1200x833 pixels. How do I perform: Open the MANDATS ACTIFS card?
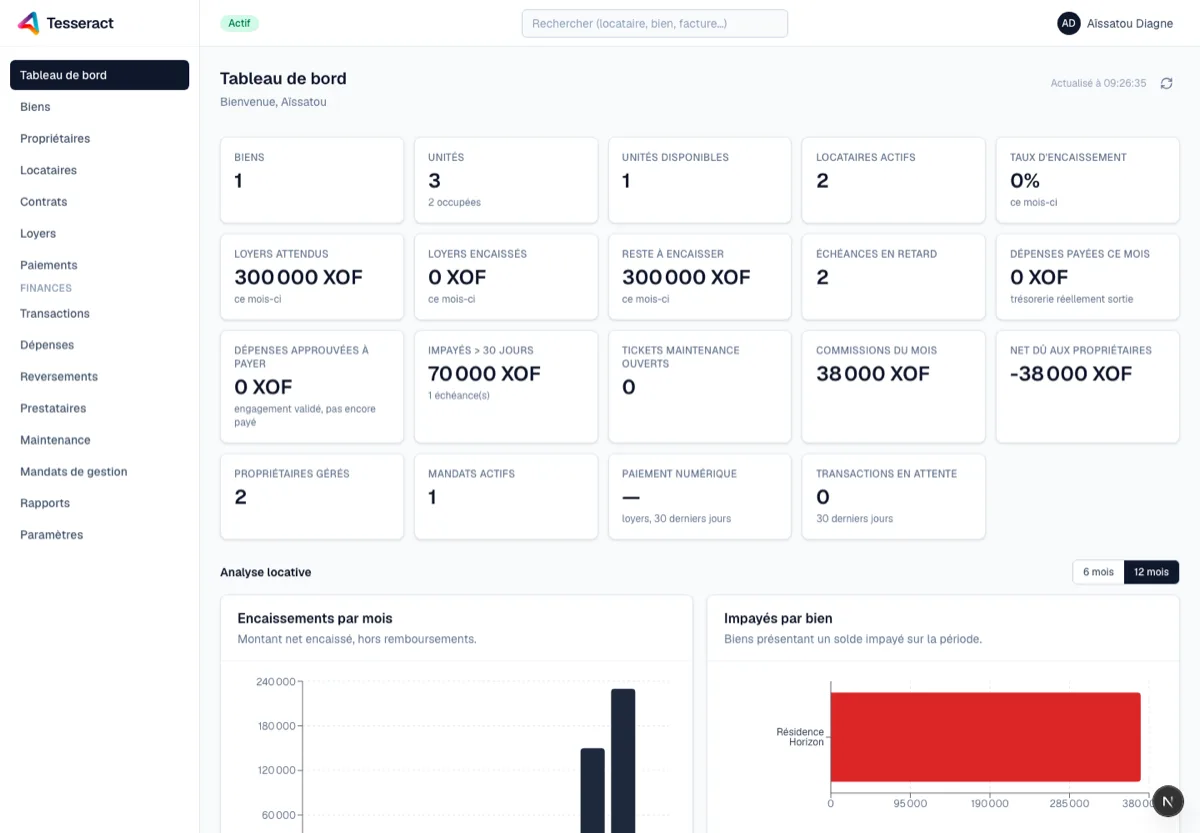(x=506, y=497)
